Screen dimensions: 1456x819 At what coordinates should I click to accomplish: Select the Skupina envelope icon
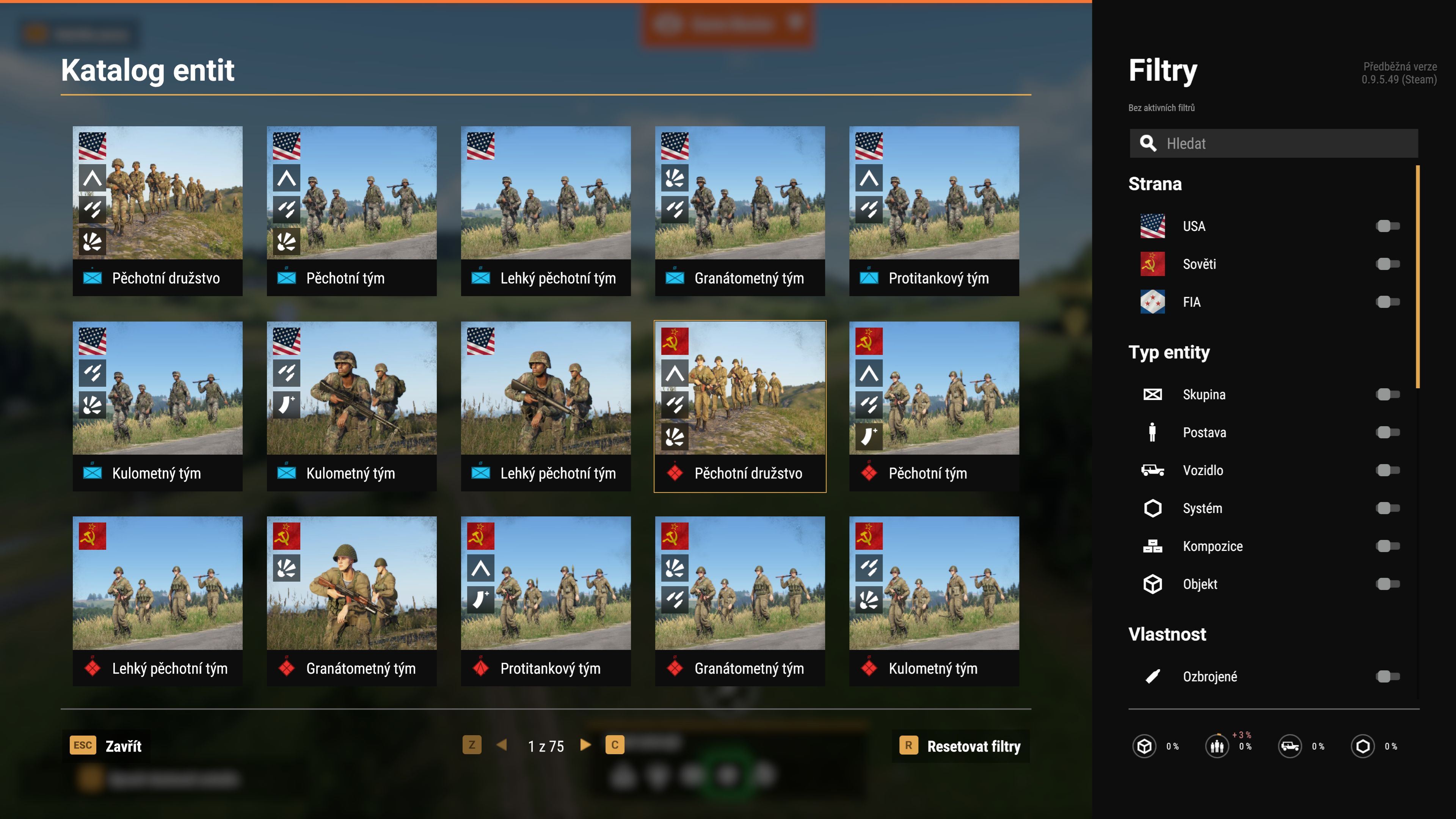pyautogui.click(x=1153, y=394)
